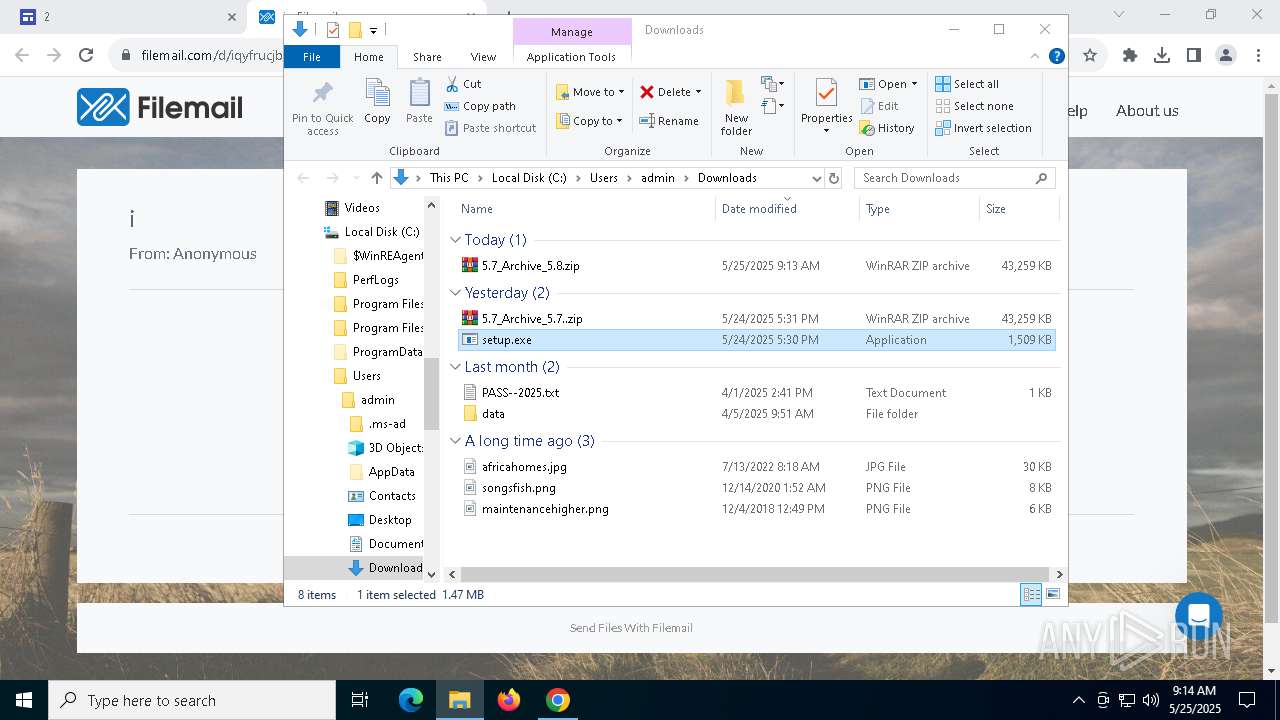Open Filemail chat bubble
The height and width of the screenshot is (720, 1280).
(1199, 616)
